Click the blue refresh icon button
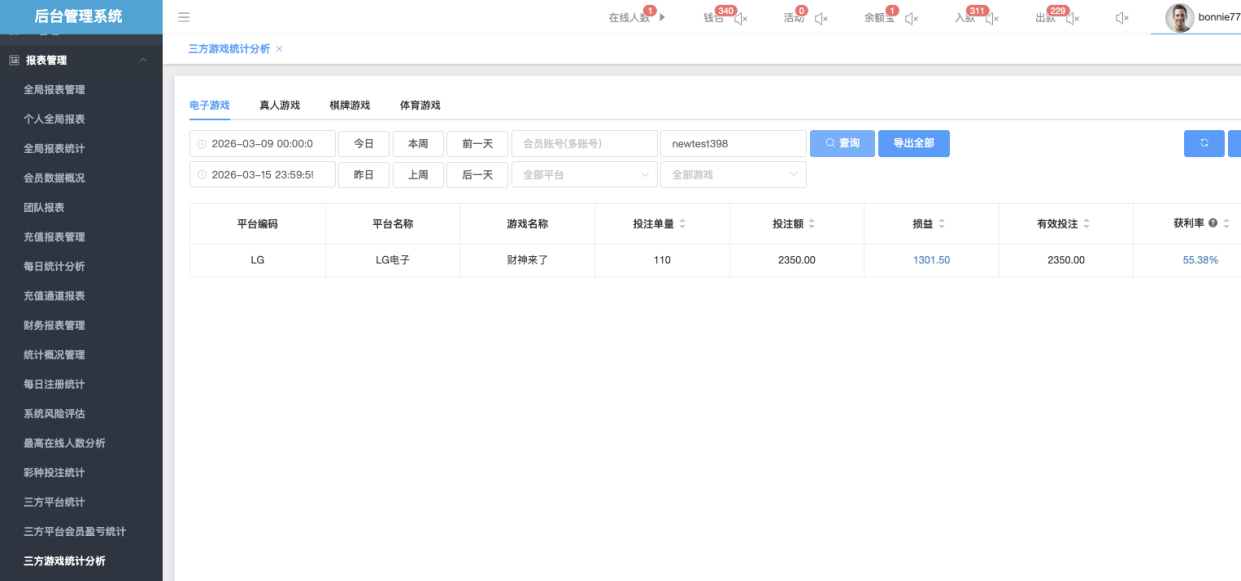The image size is (1241, 581). point(1204,144)
